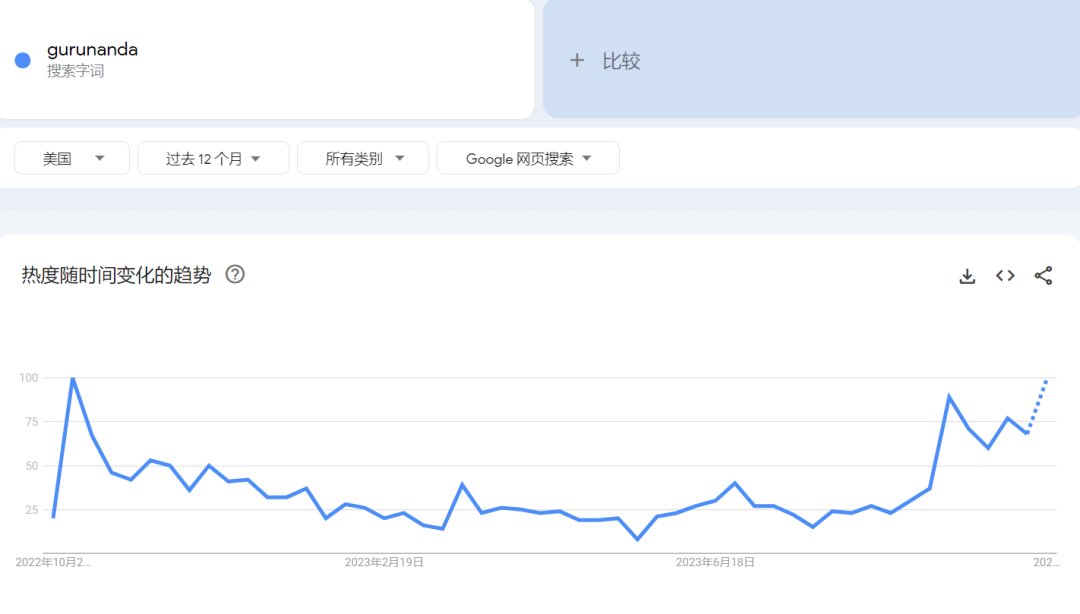The image size is (1080, 614).
Task: Click the 2023年6月18日 axis date label
Action: (715, 563)
